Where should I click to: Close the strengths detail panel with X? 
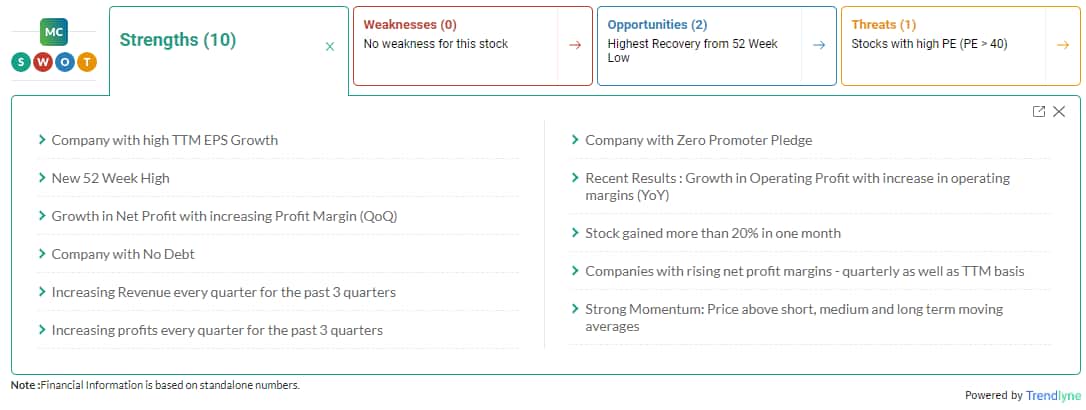[1059, 112]
